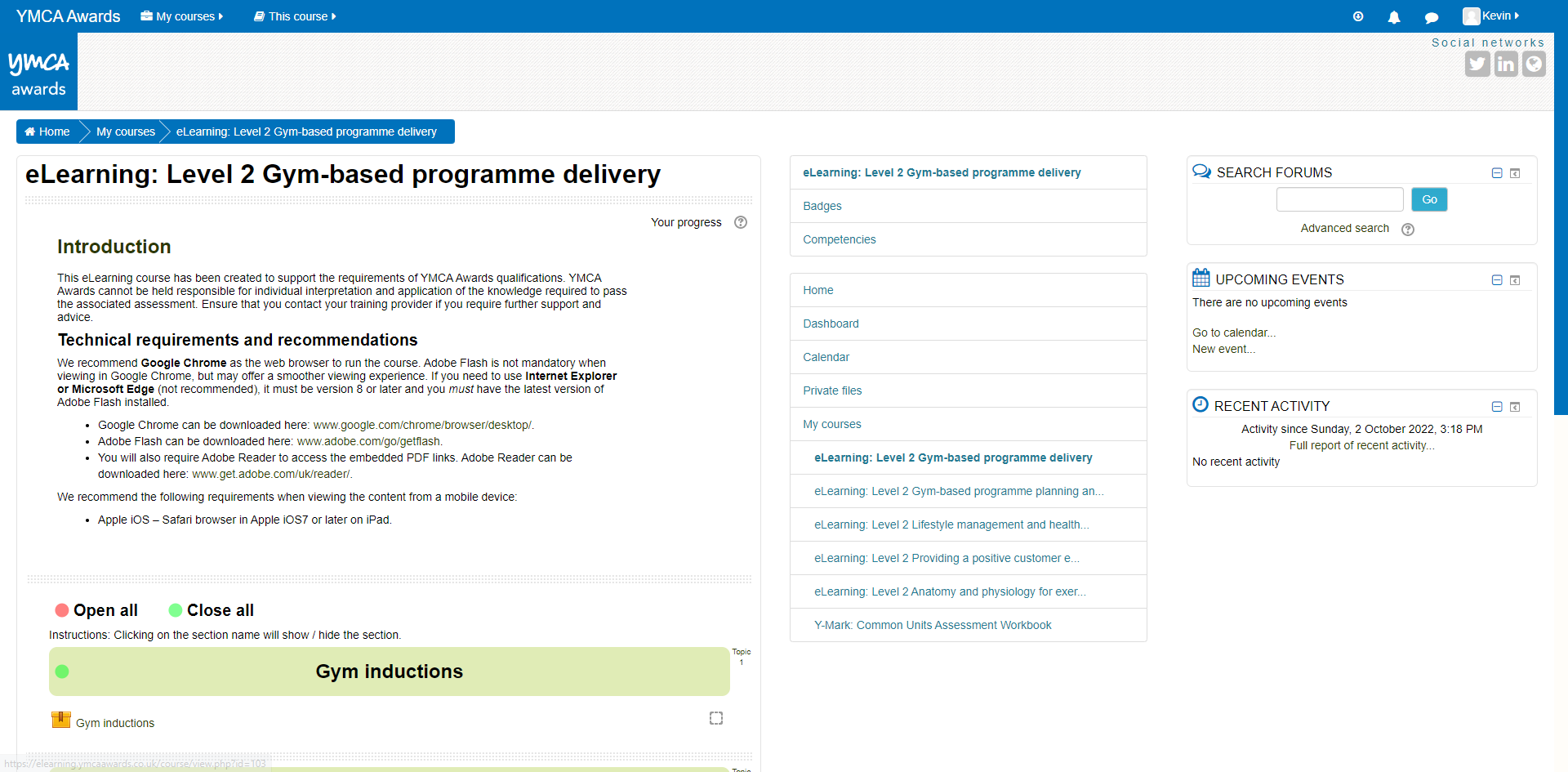Collapse the Gym inductions section header
The width and height of the screenshot is (1568, 772).
coord(390,672)
